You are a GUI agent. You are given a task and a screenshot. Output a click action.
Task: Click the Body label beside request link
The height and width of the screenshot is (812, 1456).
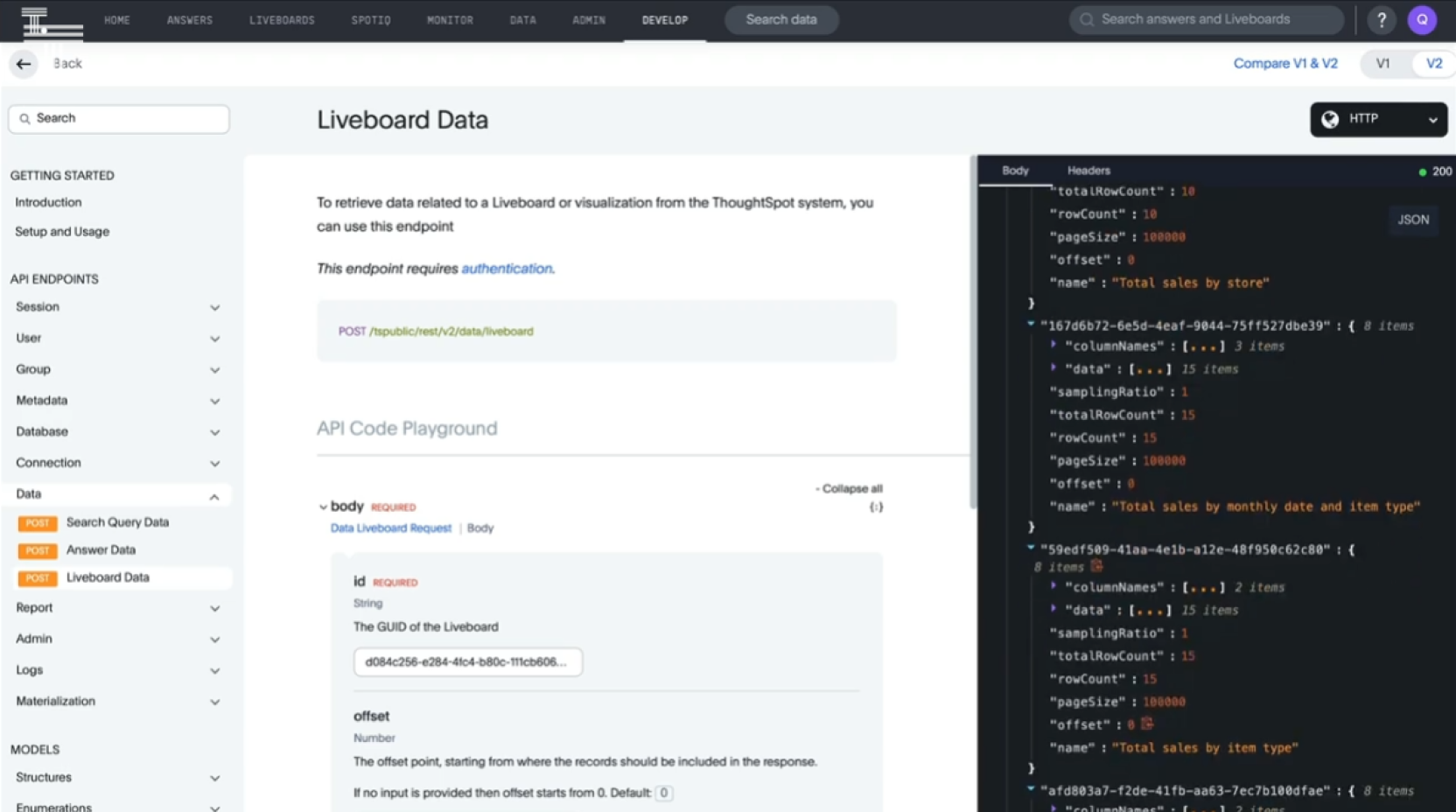click(x=480, y=528)
